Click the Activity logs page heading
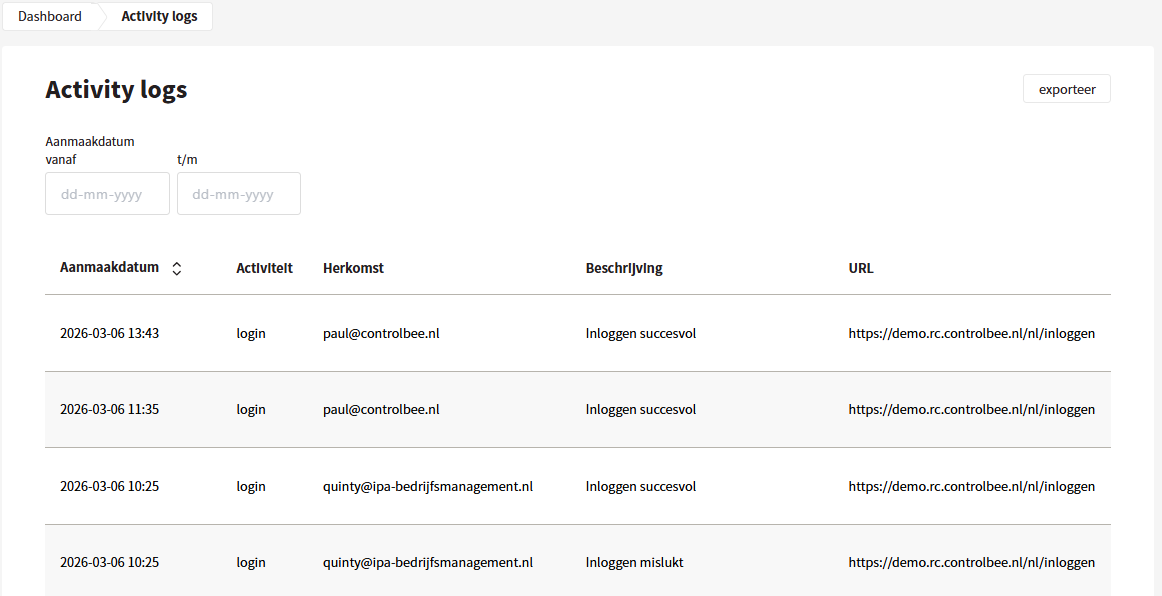Screen dimensions: 1162x596 [x=116, y=90]
